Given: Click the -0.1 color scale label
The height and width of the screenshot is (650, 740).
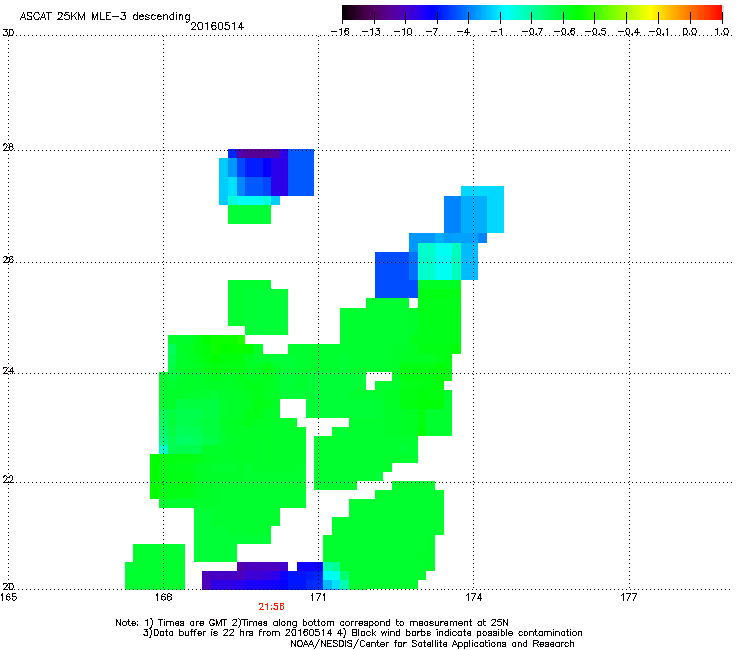Looking at the screenshot, I should pos(658,32).
